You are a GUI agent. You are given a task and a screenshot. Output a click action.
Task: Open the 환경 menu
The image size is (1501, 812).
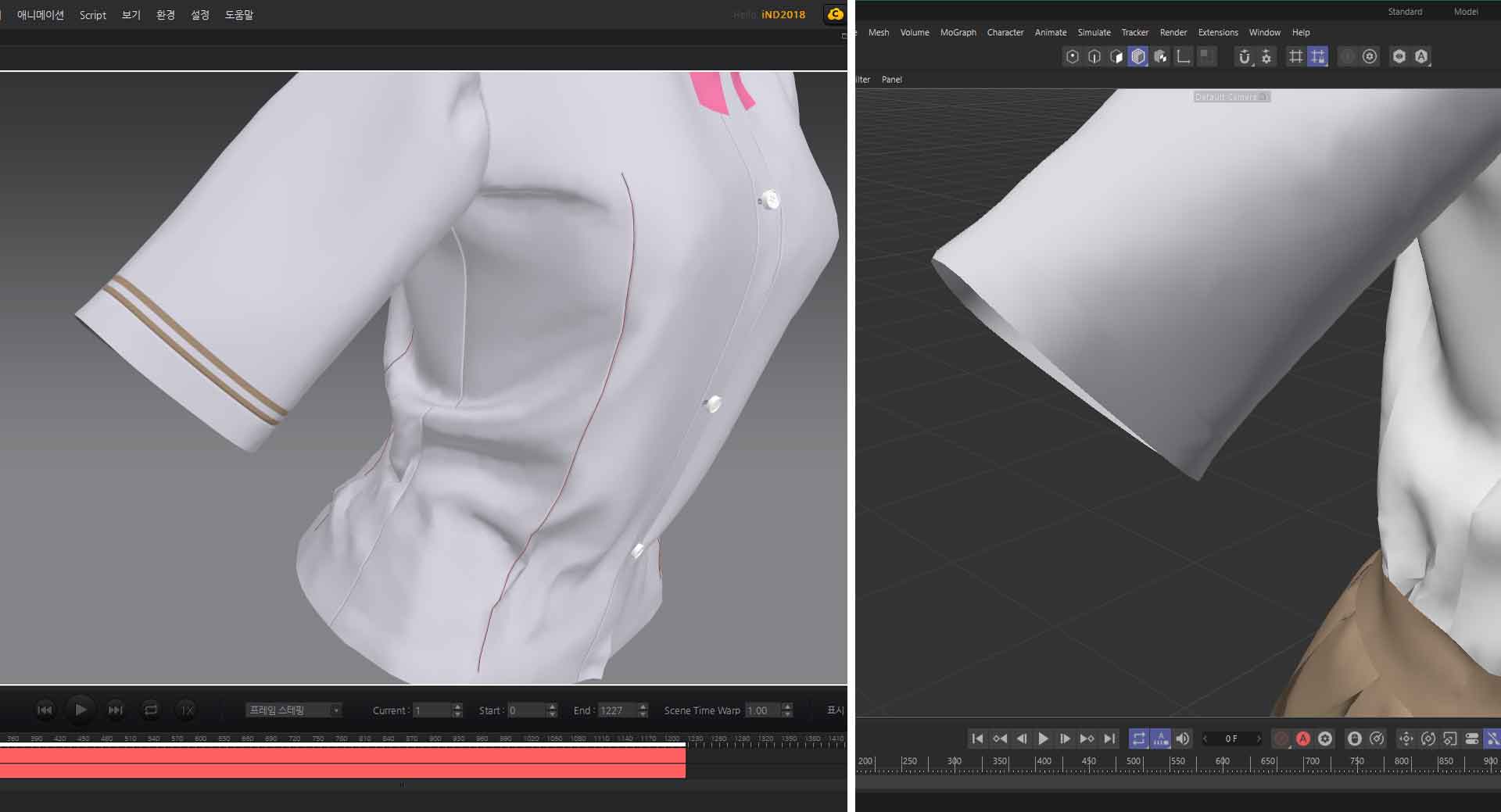(166, 15)
